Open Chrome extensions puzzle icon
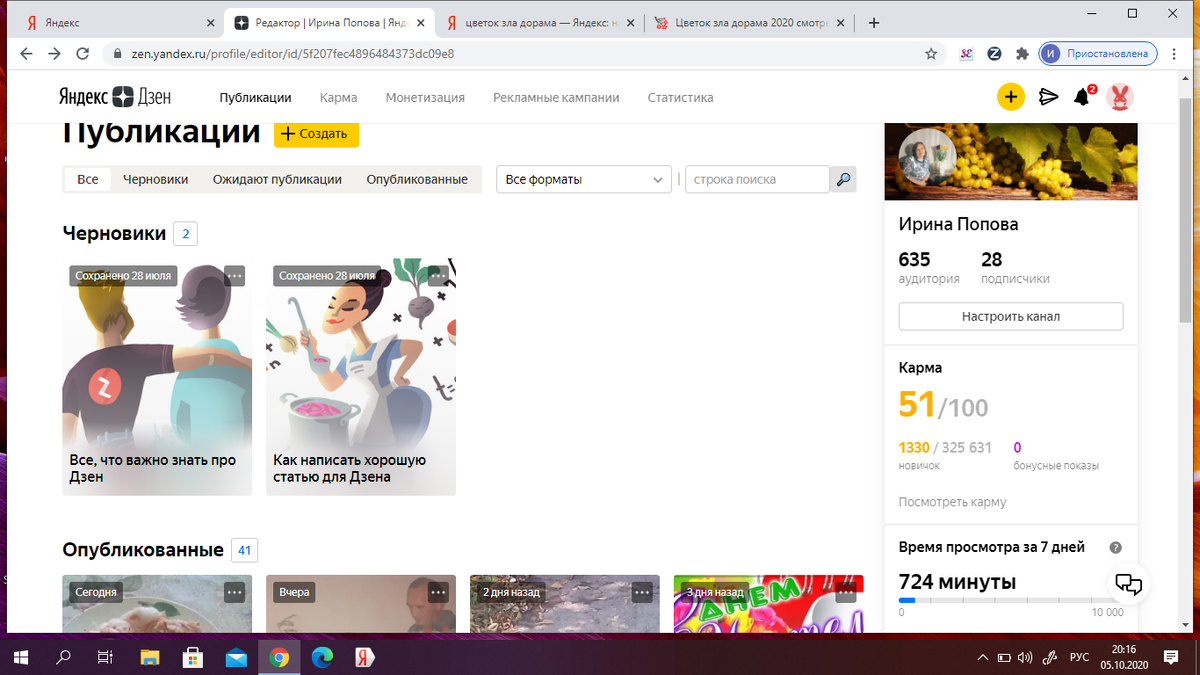Viewport: 1200px width, 675px height. click(x=1022, y=54)
